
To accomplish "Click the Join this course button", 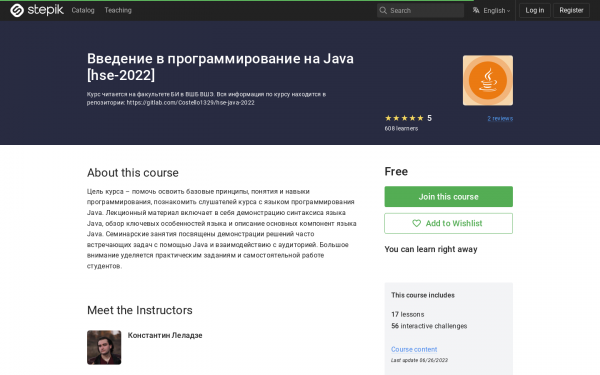I will pos(448,197).
